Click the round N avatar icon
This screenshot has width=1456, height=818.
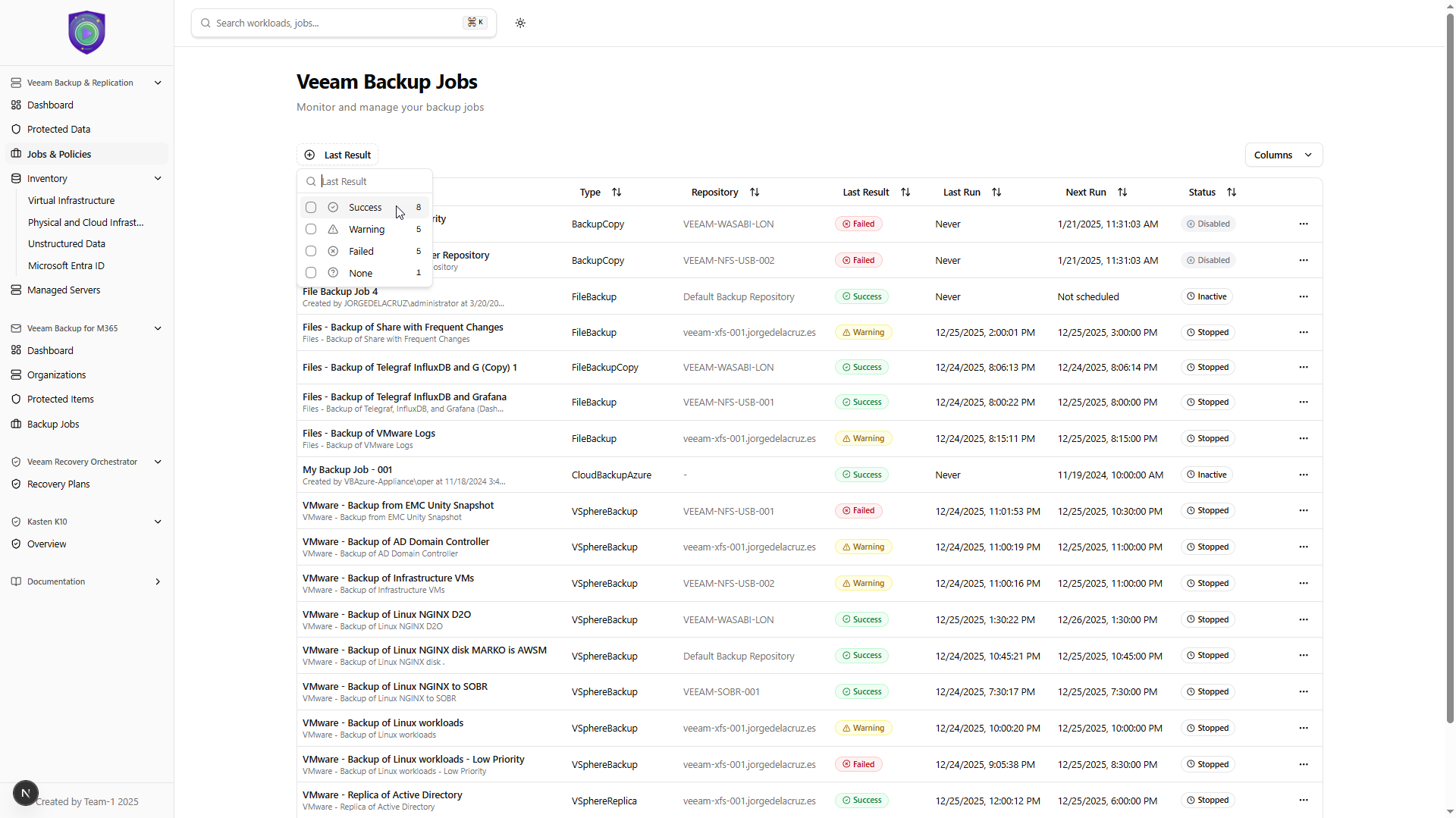26,793
